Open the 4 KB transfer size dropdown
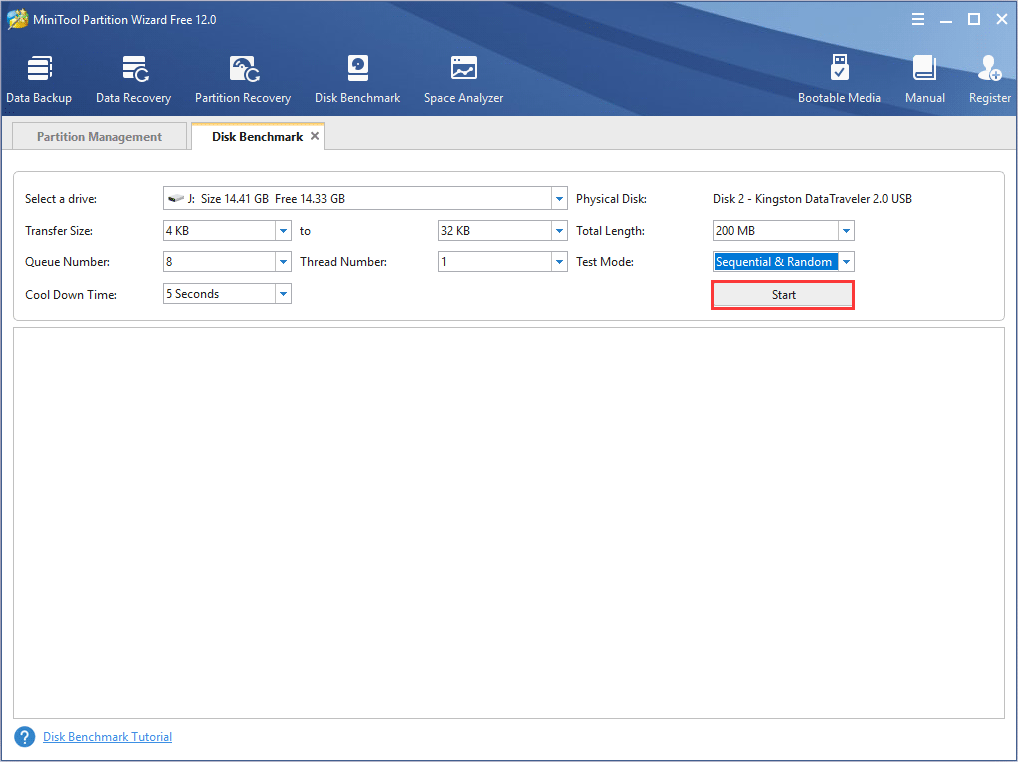The height and width of the screenshot is (762, 1018). (284, 230)
